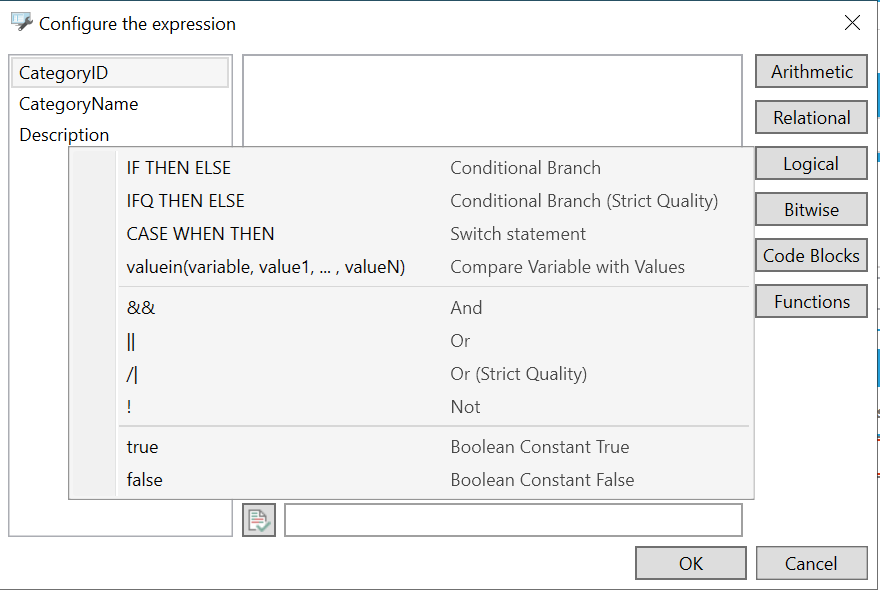Cancel the expression dialog
The width and height of the screenshot is (880, 592).
pos(810,564)
